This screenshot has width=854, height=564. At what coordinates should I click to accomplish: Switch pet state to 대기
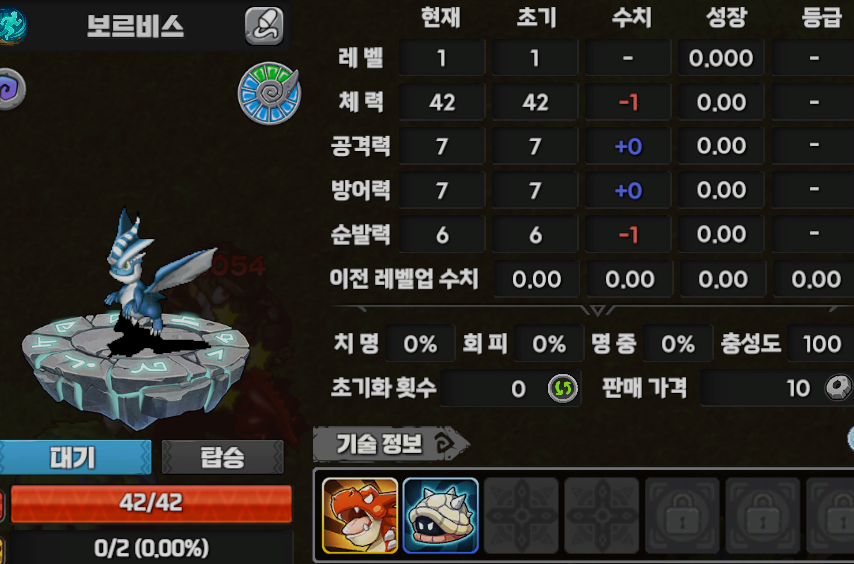(x=76, y=457)
